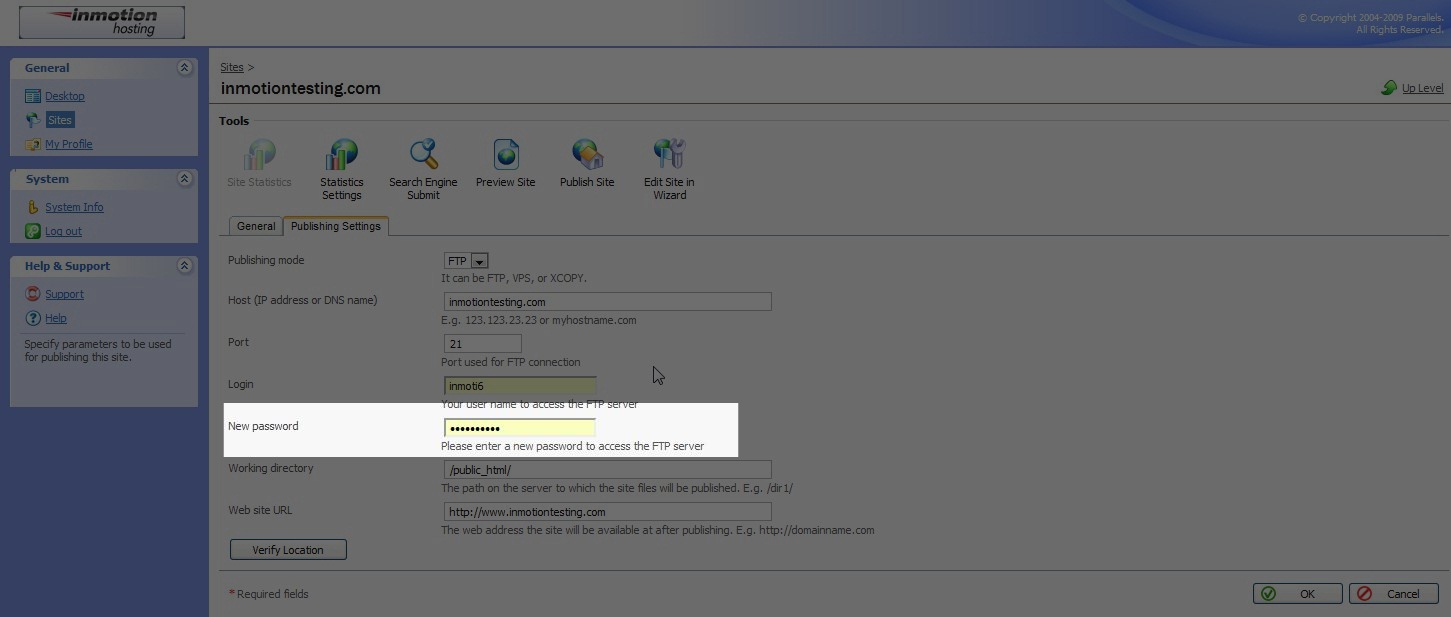Click the Publish Site label
This screenshot has height=617, width=1451.
[x=587, y=182]
